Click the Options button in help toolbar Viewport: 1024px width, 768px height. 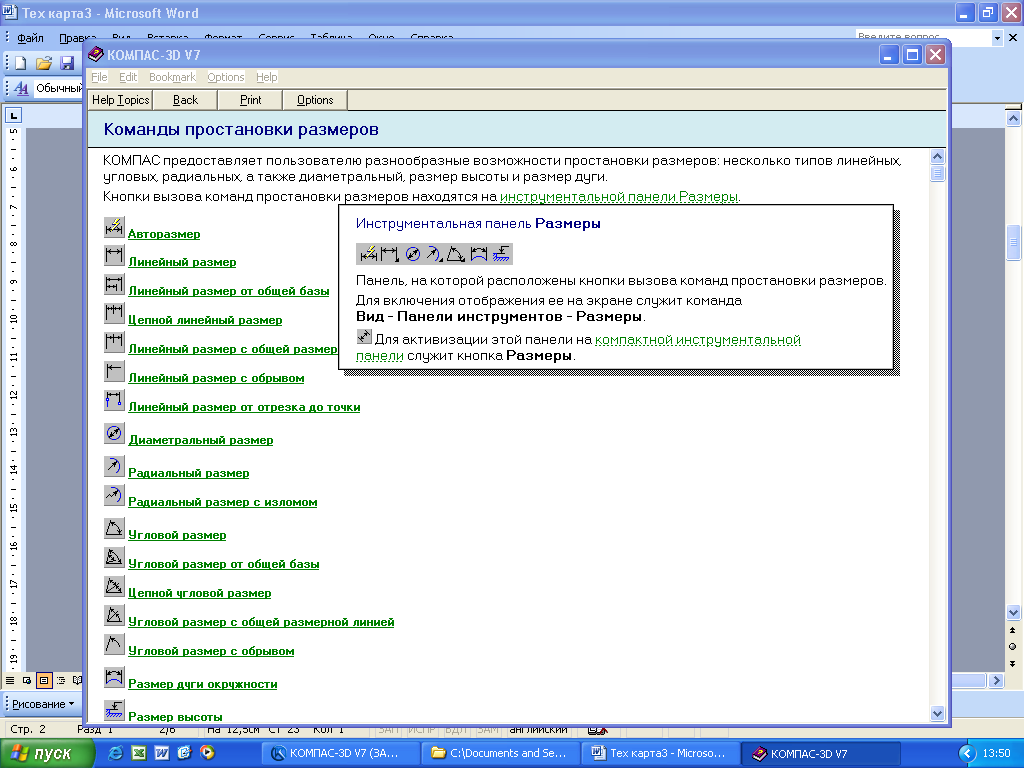click(x=315, y=100)
